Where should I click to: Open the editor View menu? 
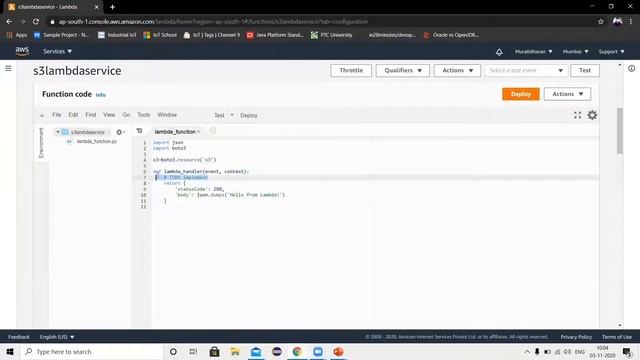pos(109,115)
